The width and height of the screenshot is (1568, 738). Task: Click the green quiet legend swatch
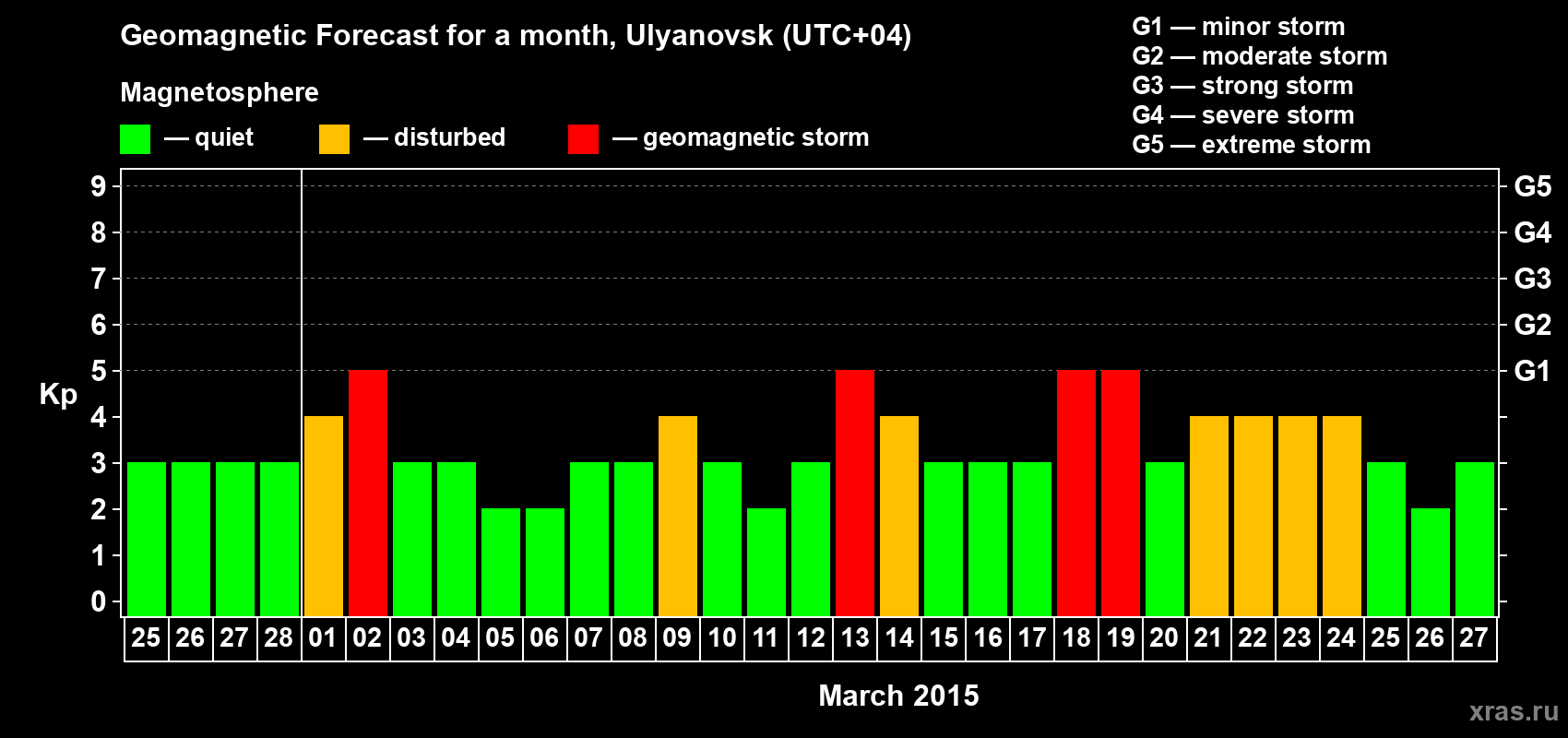click(x=135, y=139)
